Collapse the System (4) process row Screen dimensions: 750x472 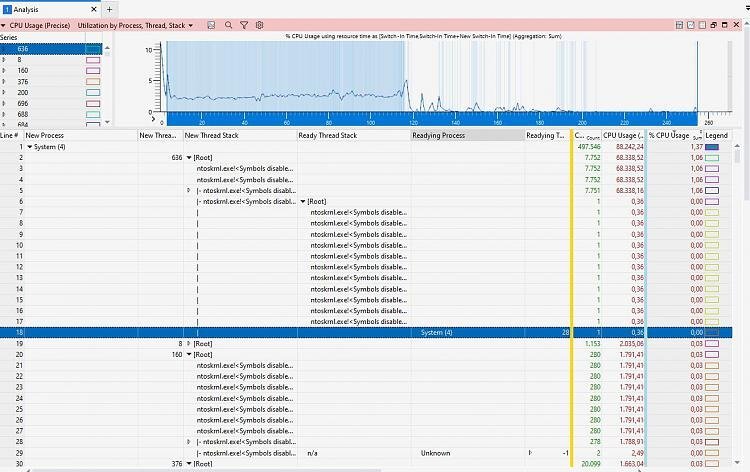point(30,147)
